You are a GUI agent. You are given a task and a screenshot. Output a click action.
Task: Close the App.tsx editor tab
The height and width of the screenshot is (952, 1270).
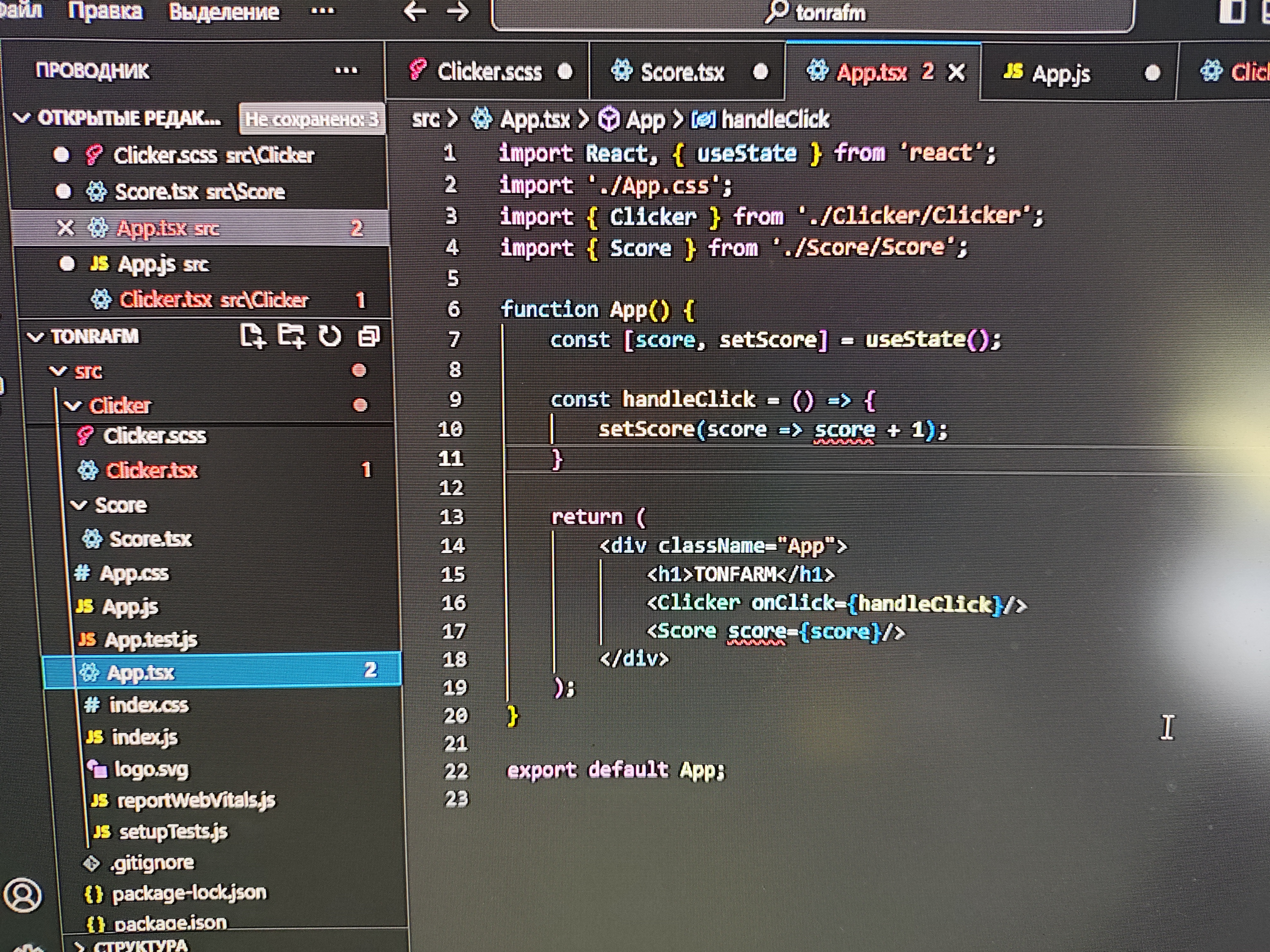coord(957,72)
